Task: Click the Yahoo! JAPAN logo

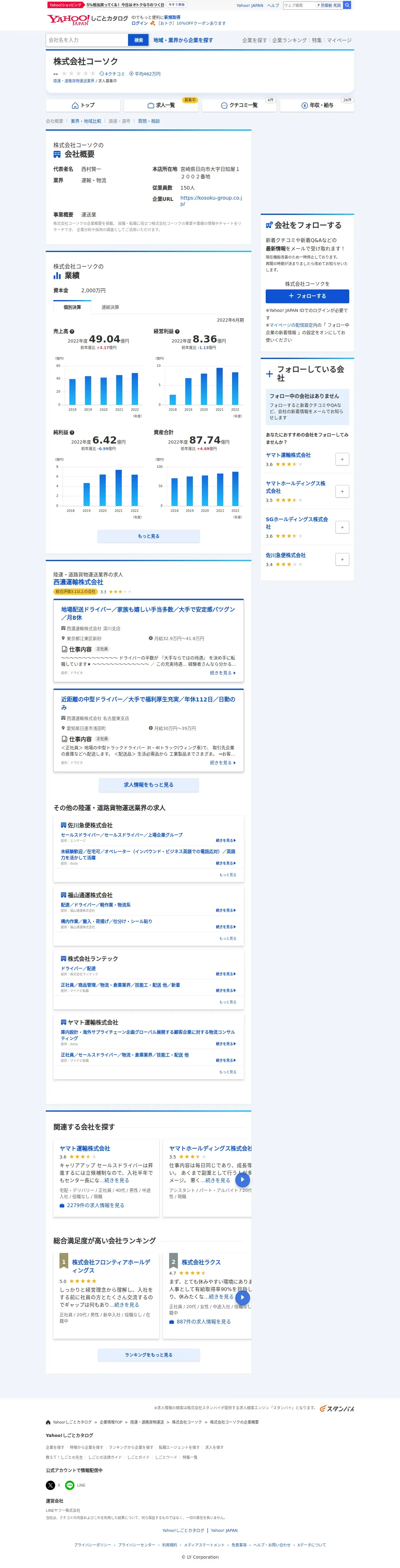Action: click(x=68, y=20)
